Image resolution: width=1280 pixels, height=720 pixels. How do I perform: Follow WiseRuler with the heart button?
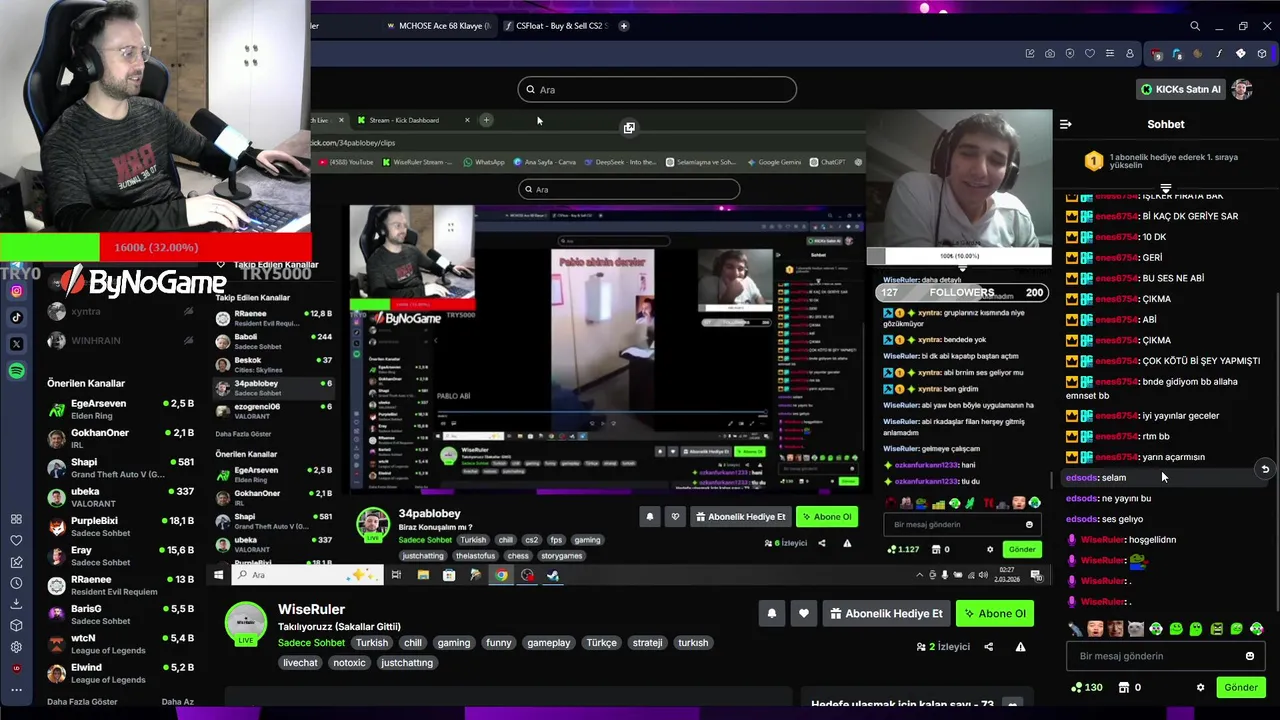pyautogui.click(x=804, y=614)
